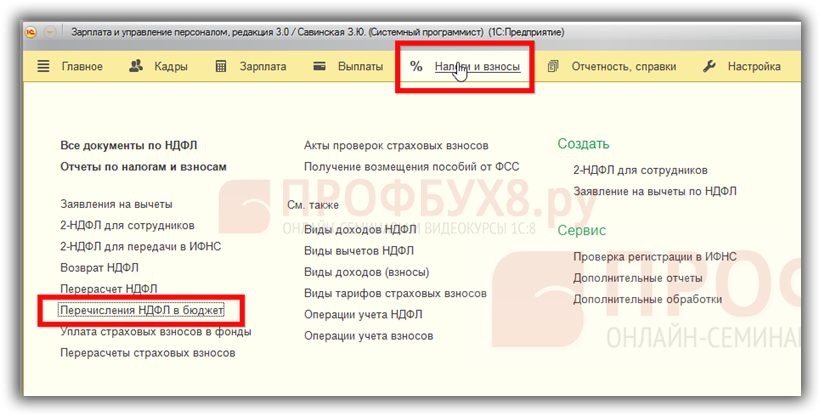Open Заявления на вычеты
This screenshot has width=821, height=416.
click(x=116, y=204)
